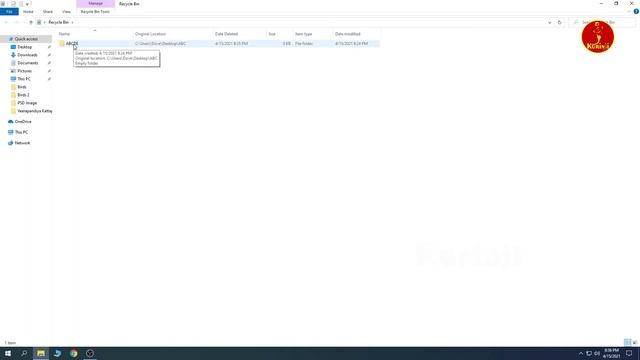Screen dimensions: 640x360
Task: Click the Recycle Bin breadcrumb in address bar
Action: 58,22
